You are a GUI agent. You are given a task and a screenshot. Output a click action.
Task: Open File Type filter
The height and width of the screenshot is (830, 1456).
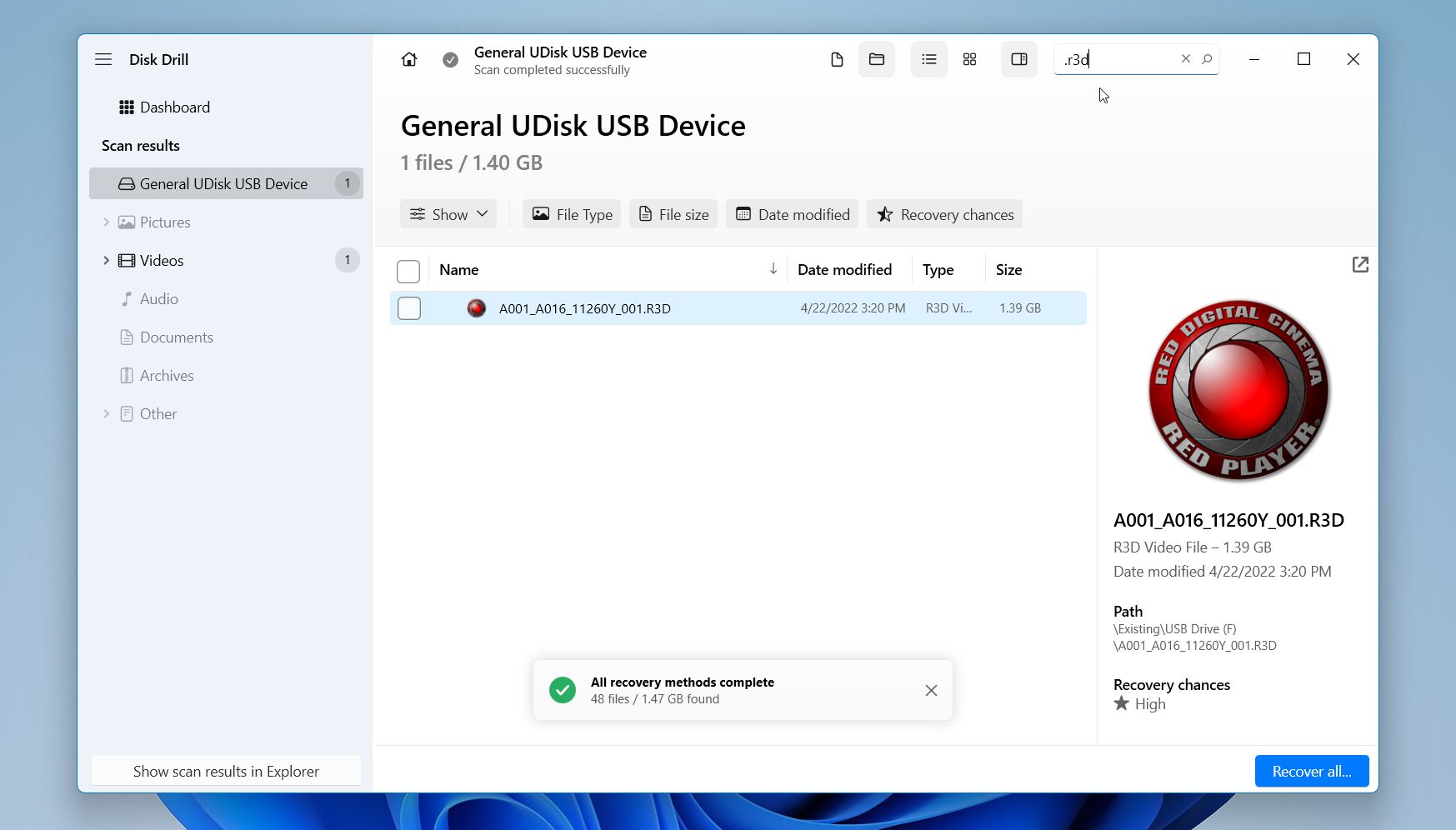click(572, 214)
